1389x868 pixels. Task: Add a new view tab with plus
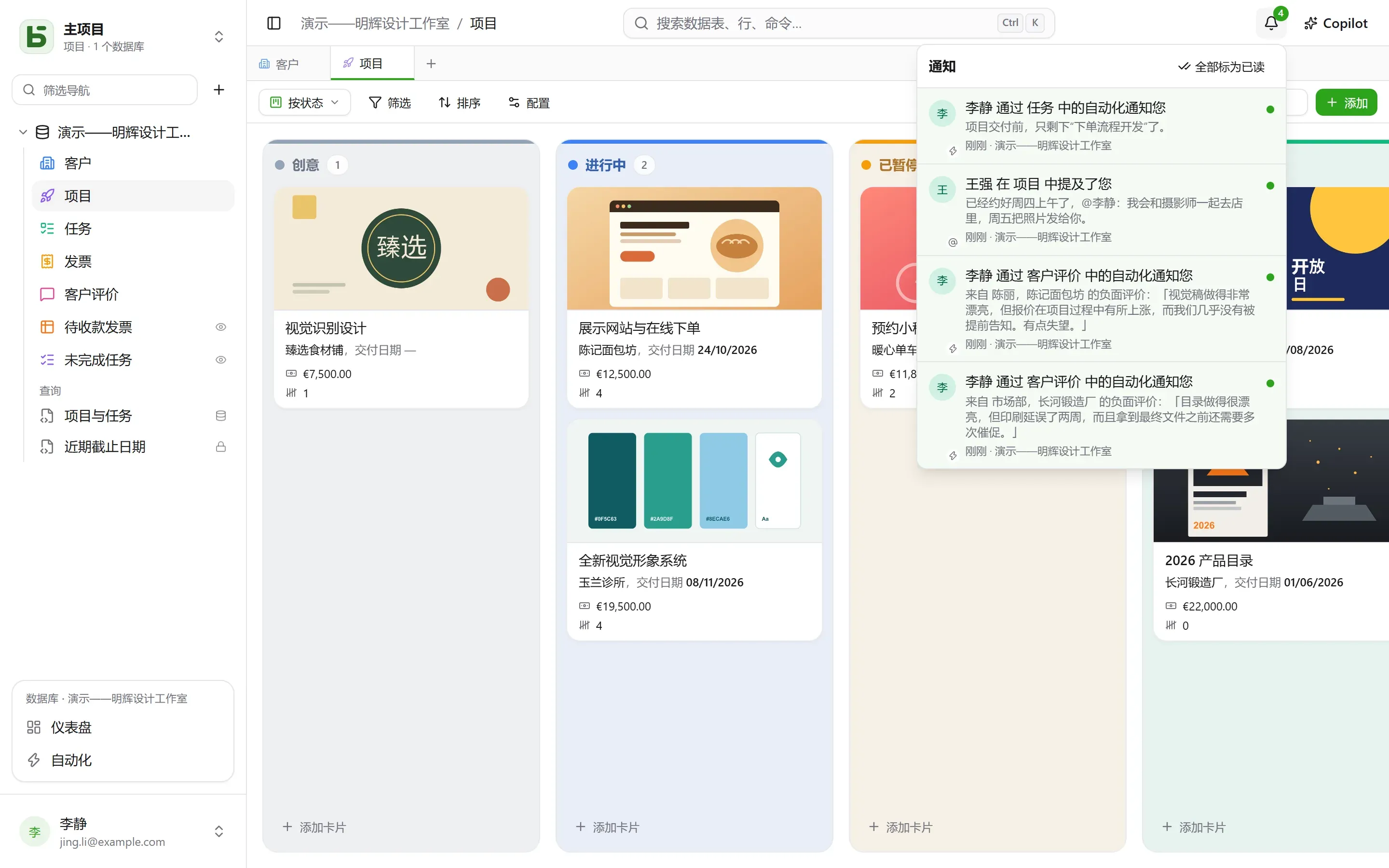click(431, 64)
